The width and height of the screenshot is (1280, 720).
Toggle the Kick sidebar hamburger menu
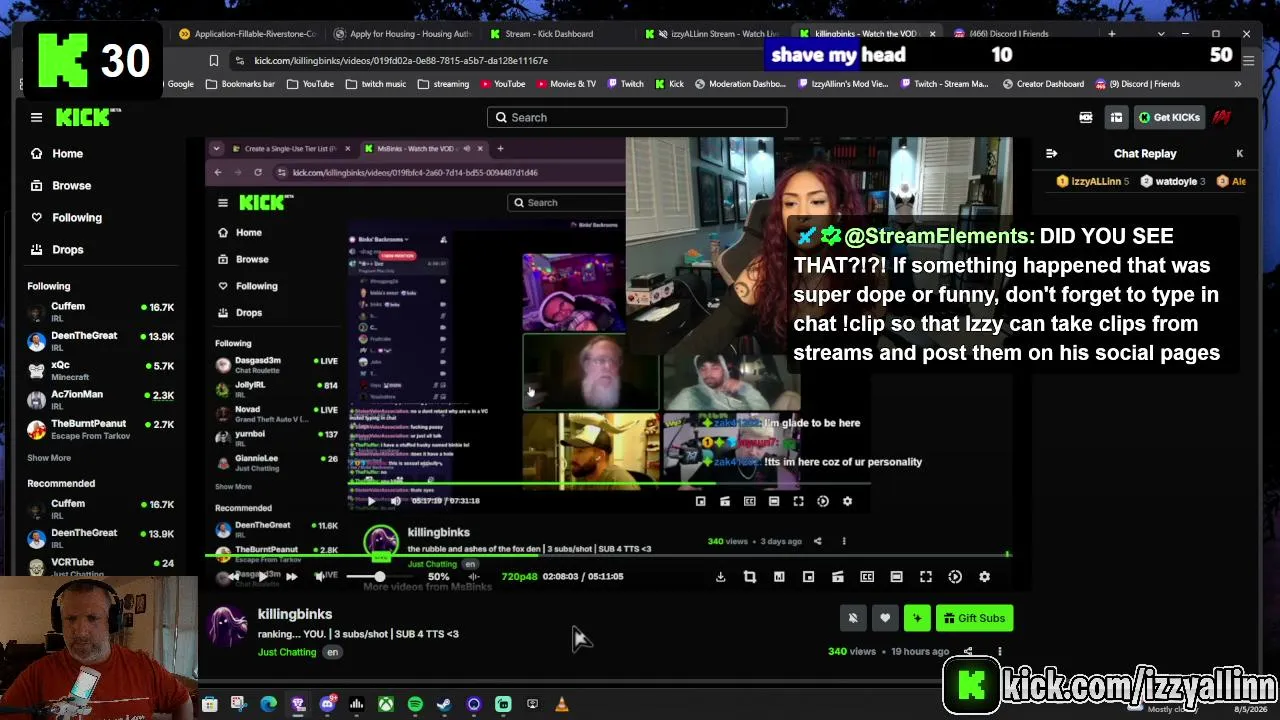click(36, 117)
